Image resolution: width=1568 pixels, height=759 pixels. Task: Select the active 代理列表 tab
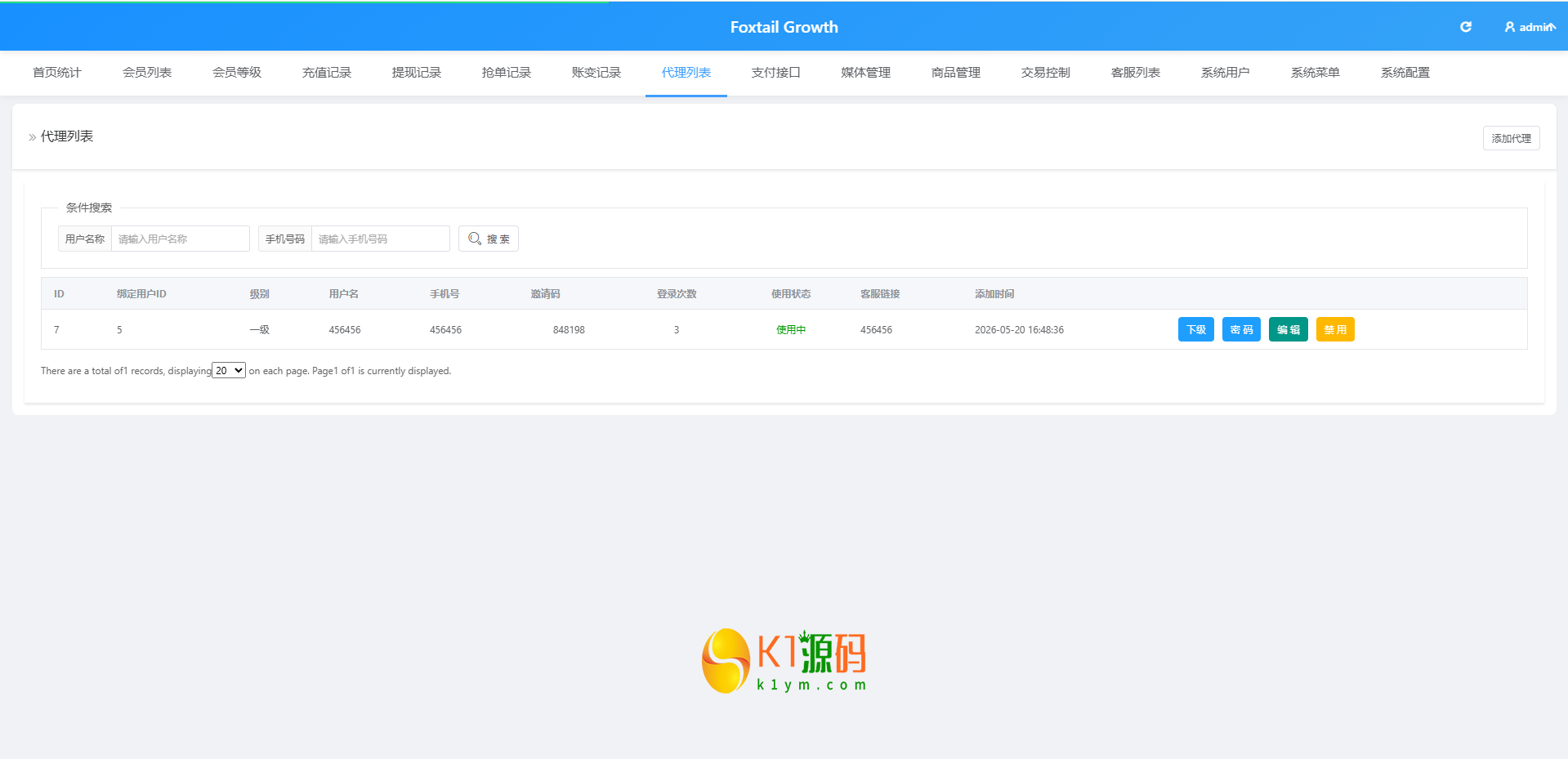point(686,73)
